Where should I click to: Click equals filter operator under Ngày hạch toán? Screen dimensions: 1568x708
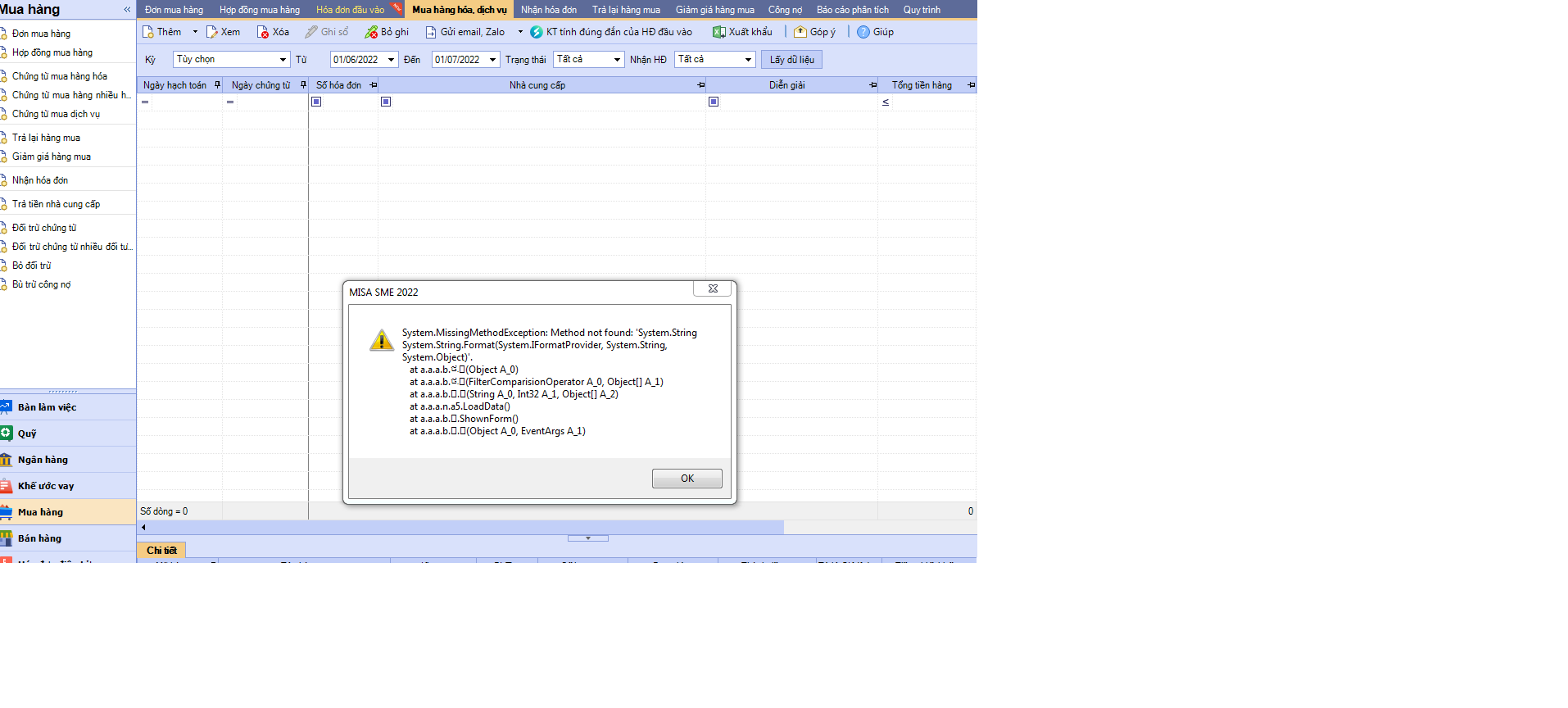(x=145, y=102)
